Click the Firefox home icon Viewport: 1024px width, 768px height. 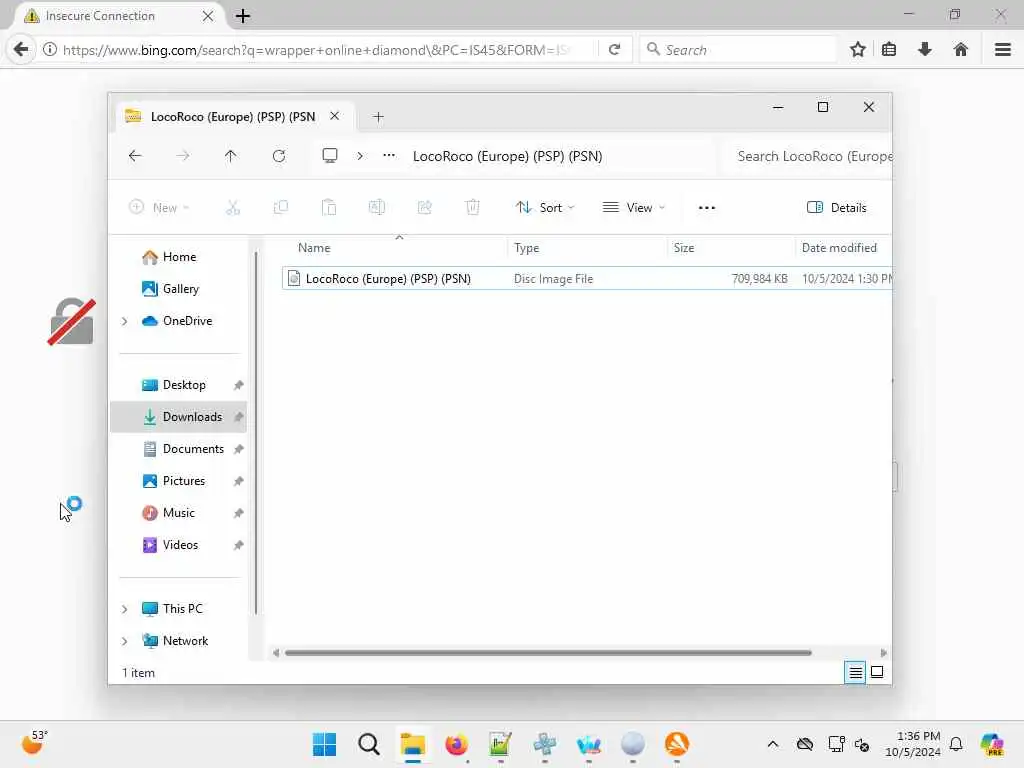pyautogui.click(x=961, y=50)
